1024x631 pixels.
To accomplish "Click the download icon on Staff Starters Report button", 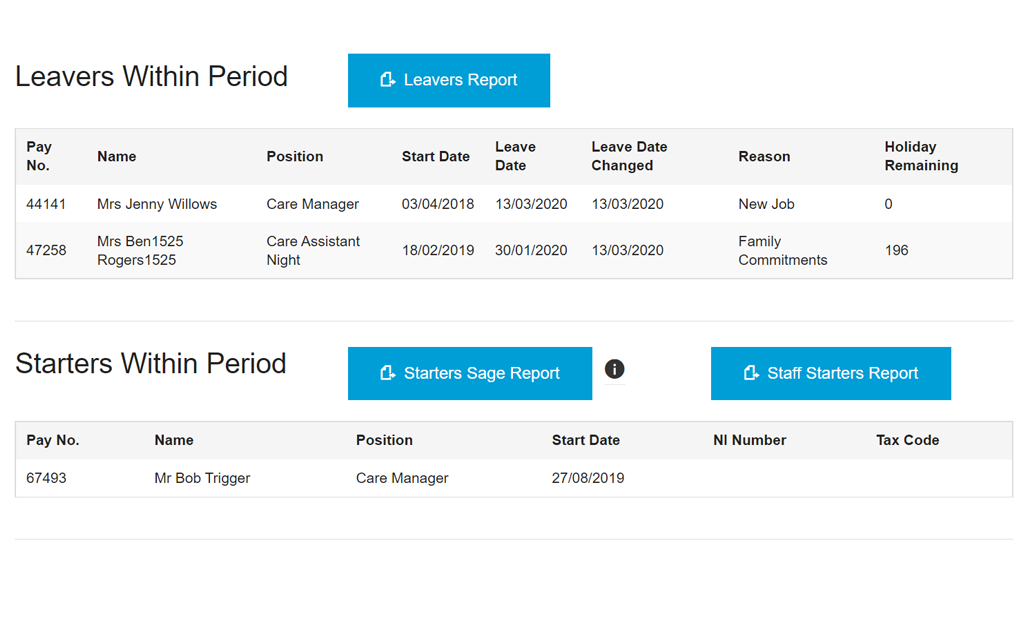I will tap(749, 373).
